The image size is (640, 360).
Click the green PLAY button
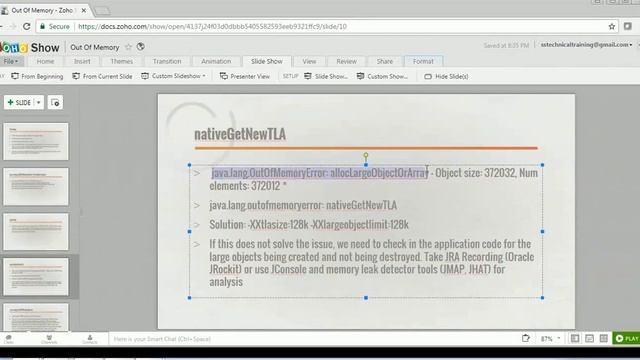click(x=627, y=338)
